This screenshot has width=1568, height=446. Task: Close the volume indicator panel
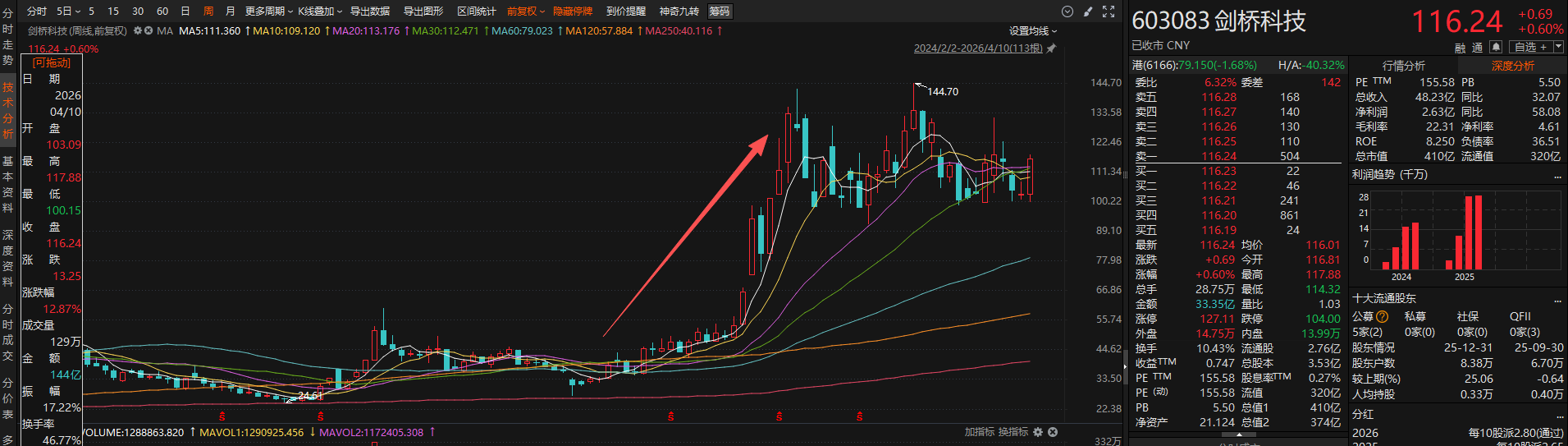pyautogui.click(x=1053, y=432)
